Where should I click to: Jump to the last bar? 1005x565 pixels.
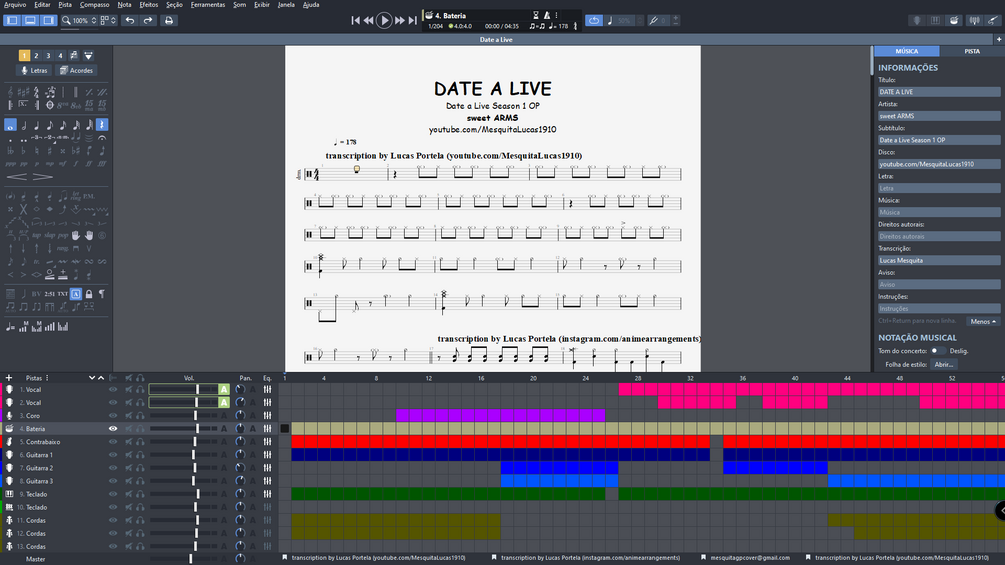point(412,20)
